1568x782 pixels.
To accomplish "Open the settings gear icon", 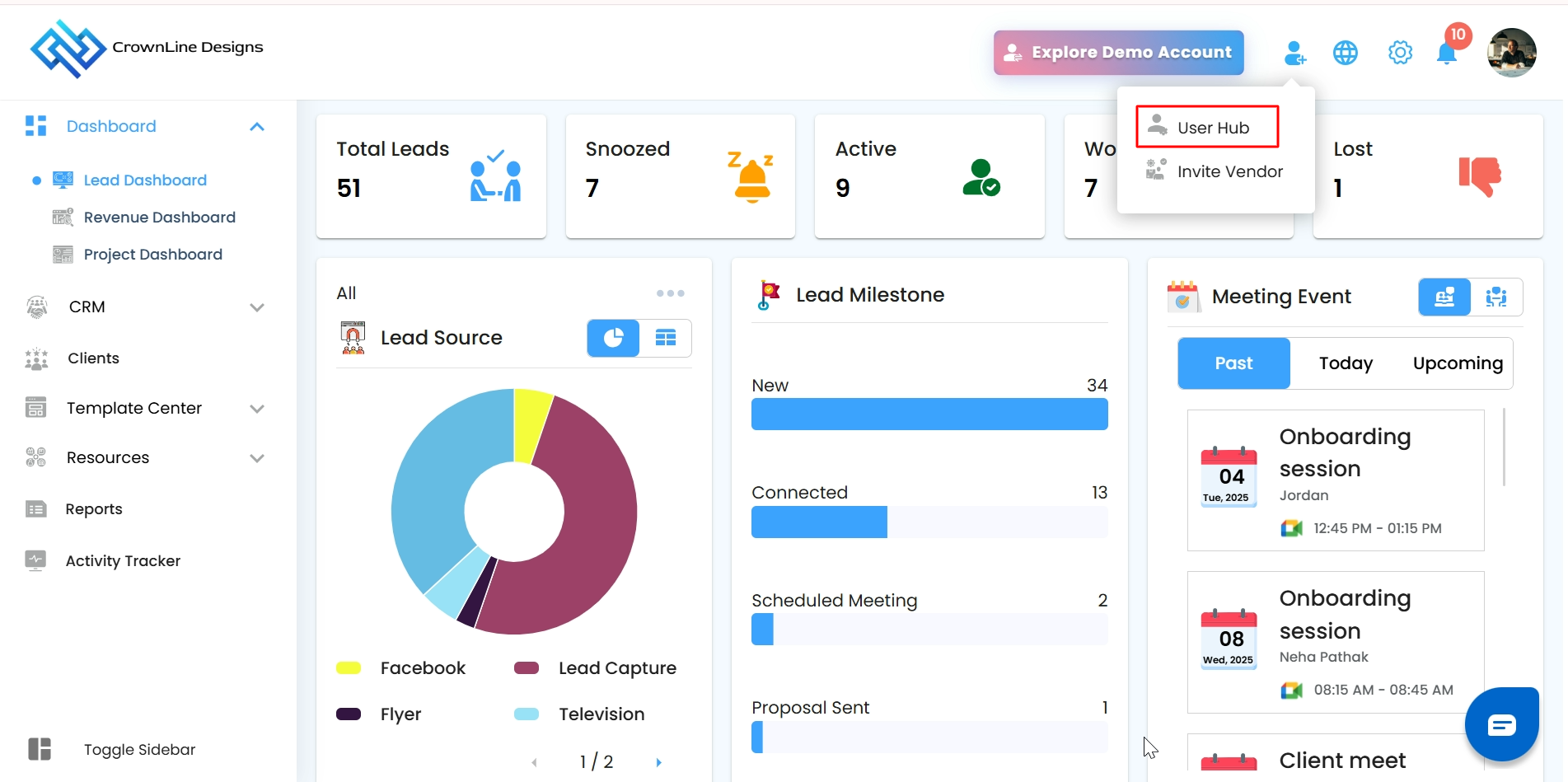I will pos(1400,54).
